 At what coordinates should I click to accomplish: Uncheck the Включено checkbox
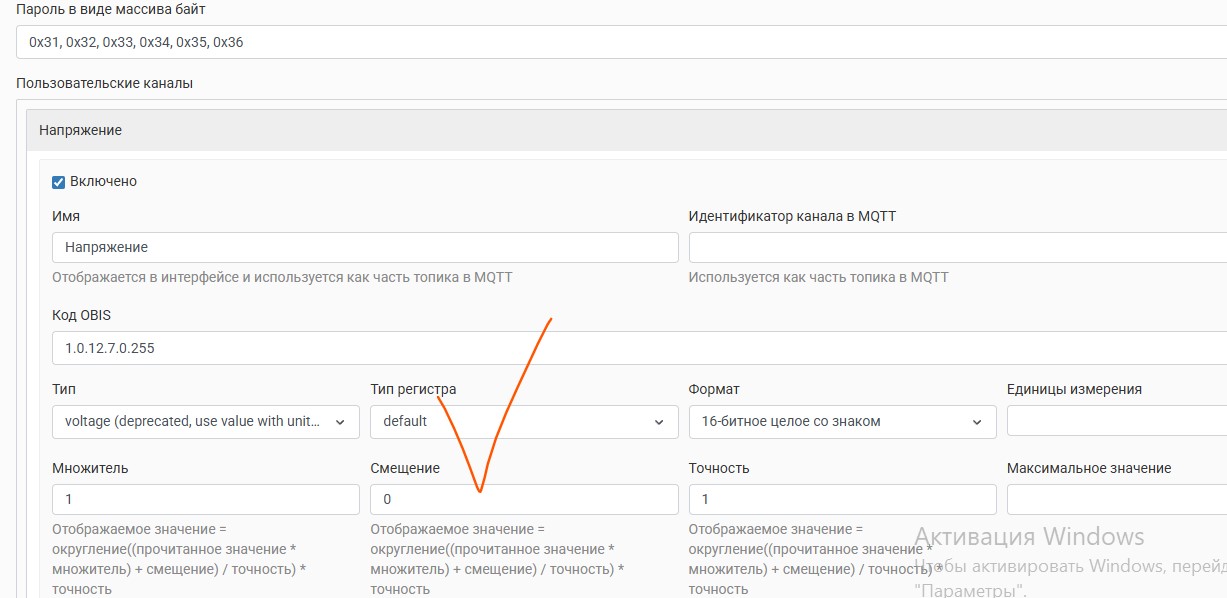58,182
